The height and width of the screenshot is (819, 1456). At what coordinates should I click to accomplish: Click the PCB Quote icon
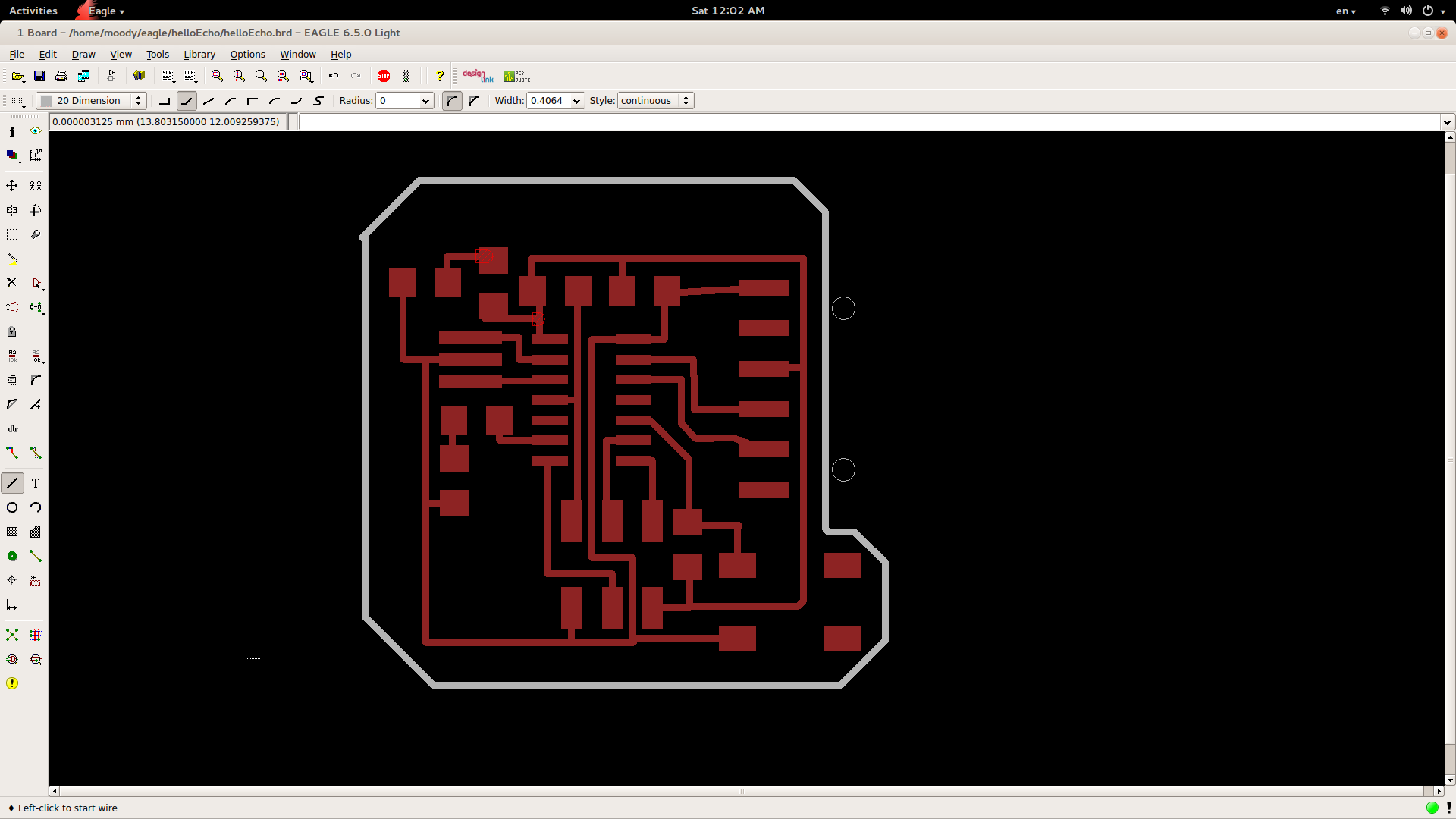click(x=517, y=76)
